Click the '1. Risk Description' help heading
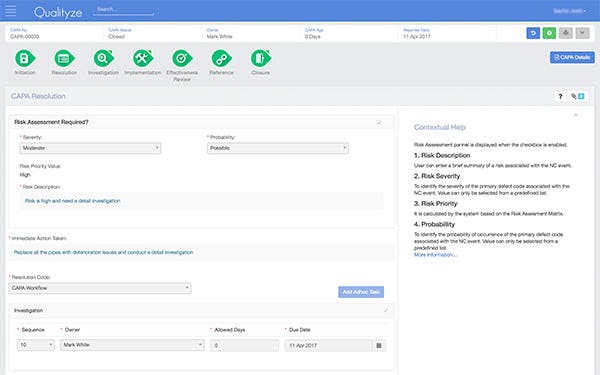Image resolution: width=600 pixels, height=375 pixels. click(442, 156)
